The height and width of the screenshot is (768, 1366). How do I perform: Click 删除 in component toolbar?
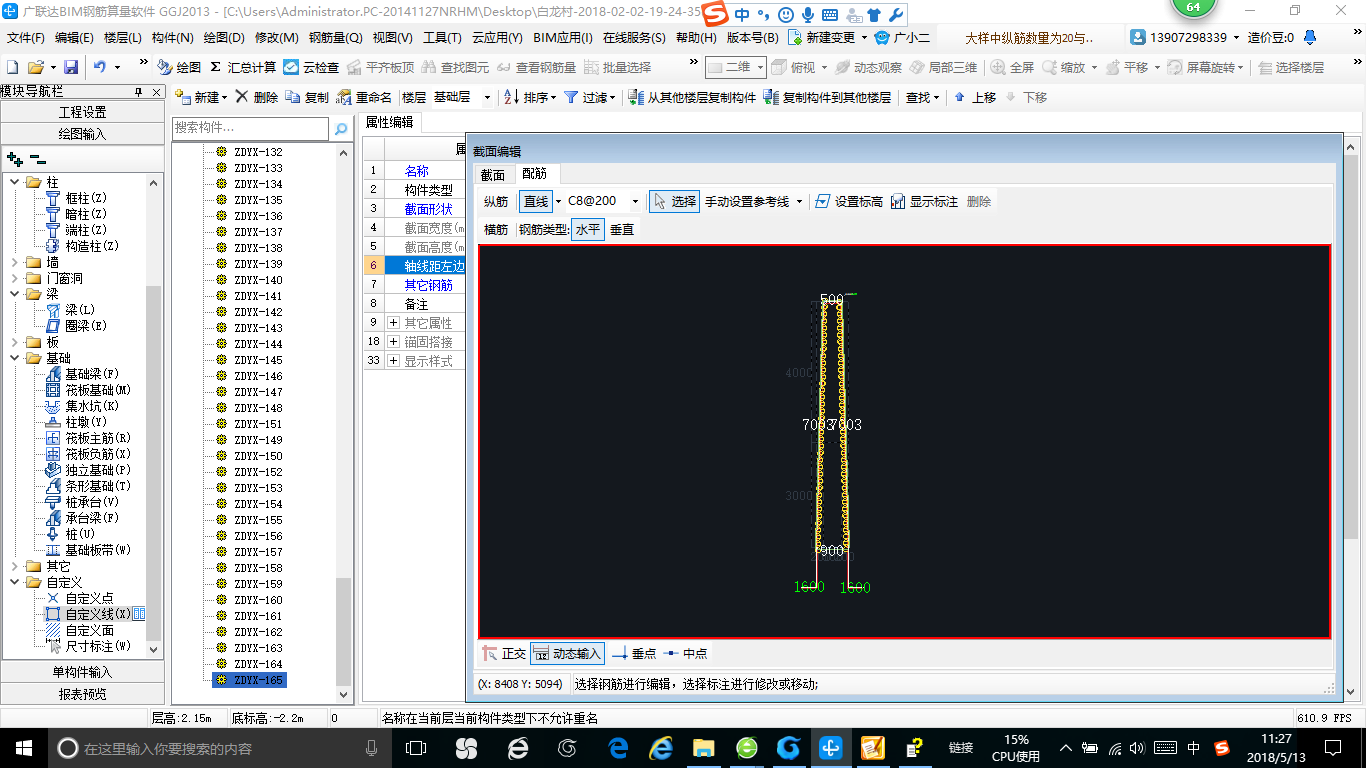point(257,97)
